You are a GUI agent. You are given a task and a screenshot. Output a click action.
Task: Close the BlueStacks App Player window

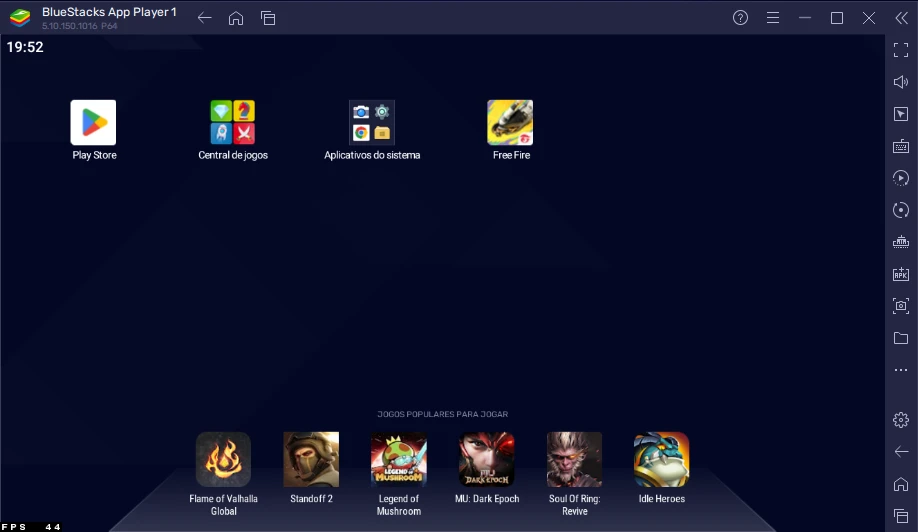(x=869, y=18)
